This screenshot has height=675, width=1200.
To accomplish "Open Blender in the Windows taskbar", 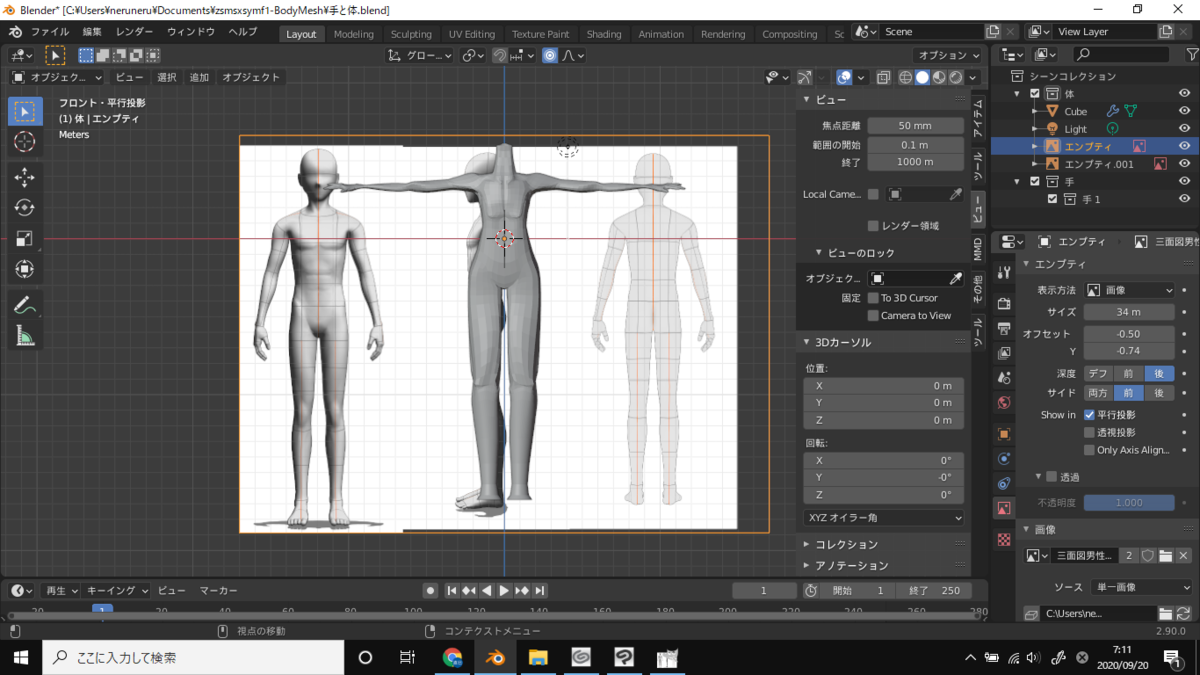I will pyautogui.click(x=495, y=657).
